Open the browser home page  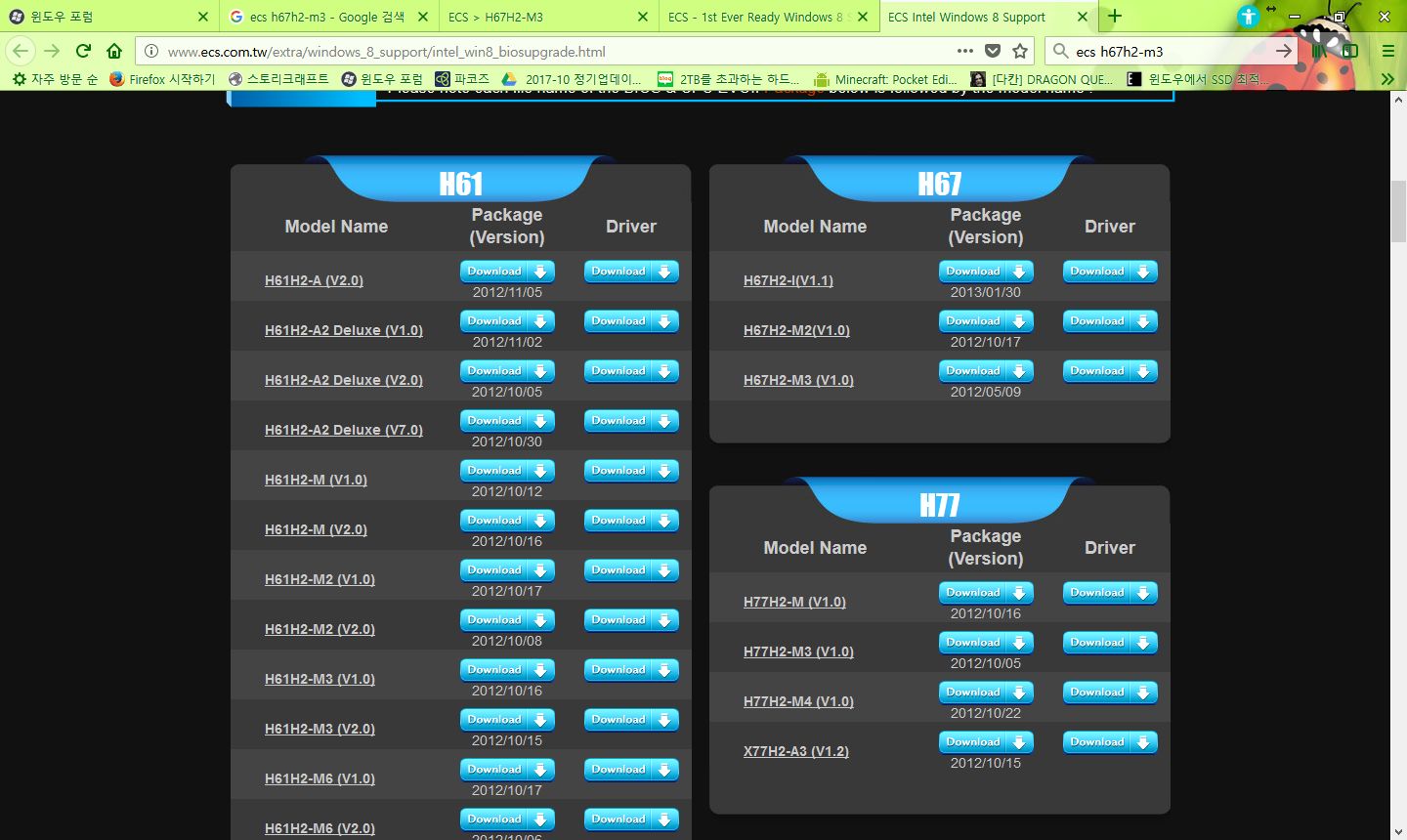(x=114, y=51)
